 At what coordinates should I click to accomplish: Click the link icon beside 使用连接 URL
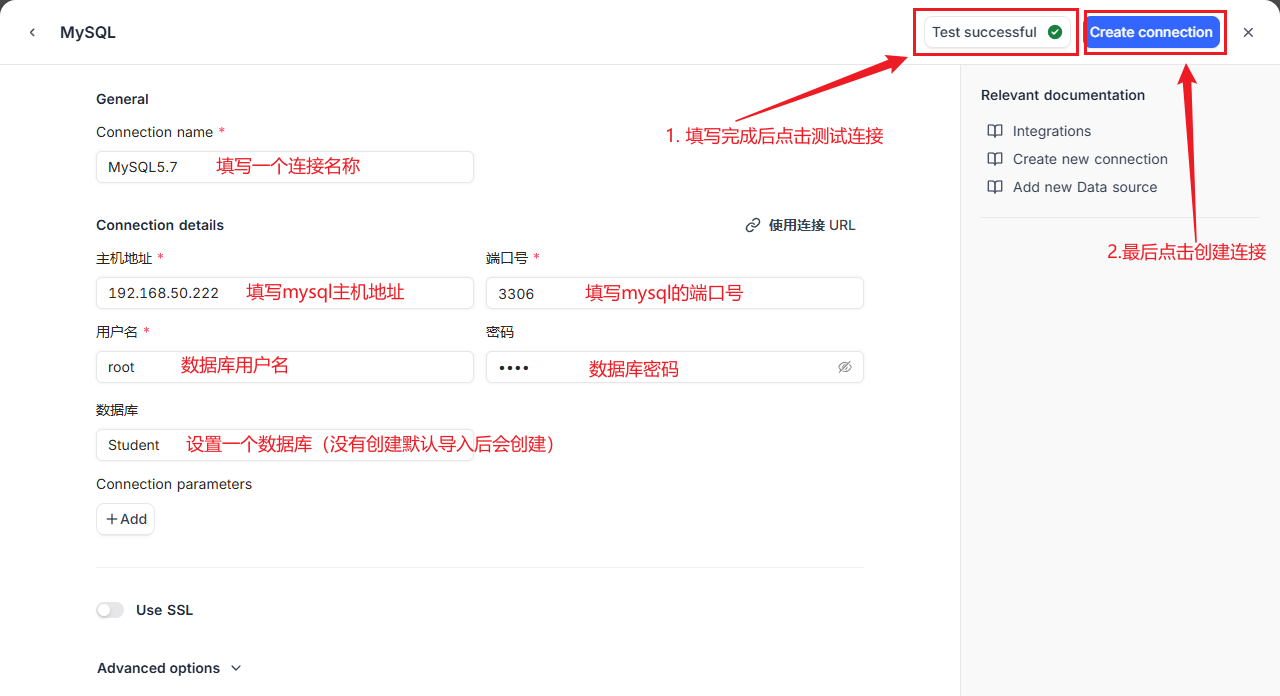pyautogui.click(x=753, y=225)
